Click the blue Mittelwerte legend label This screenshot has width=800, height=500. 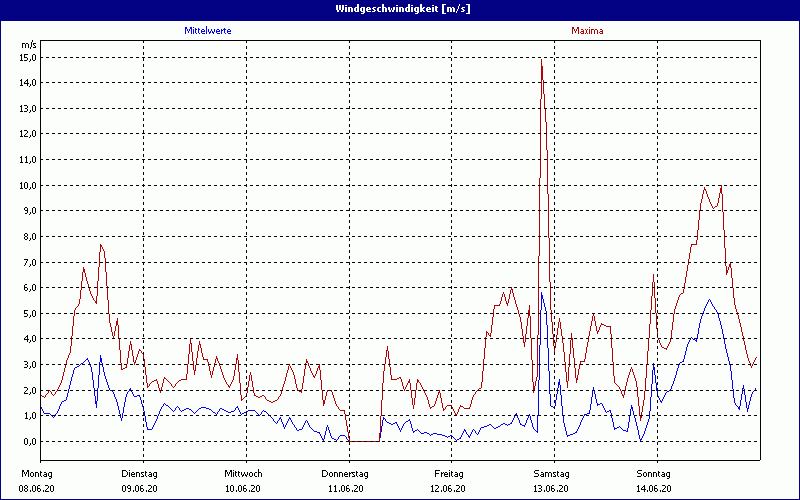click(208, 31)
